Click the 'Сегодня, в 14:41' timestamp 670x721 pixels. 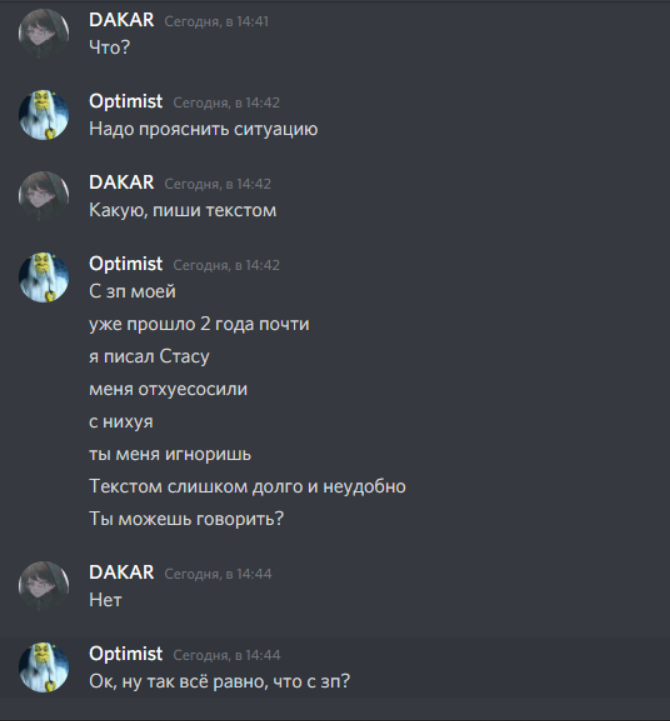point(217,22)
